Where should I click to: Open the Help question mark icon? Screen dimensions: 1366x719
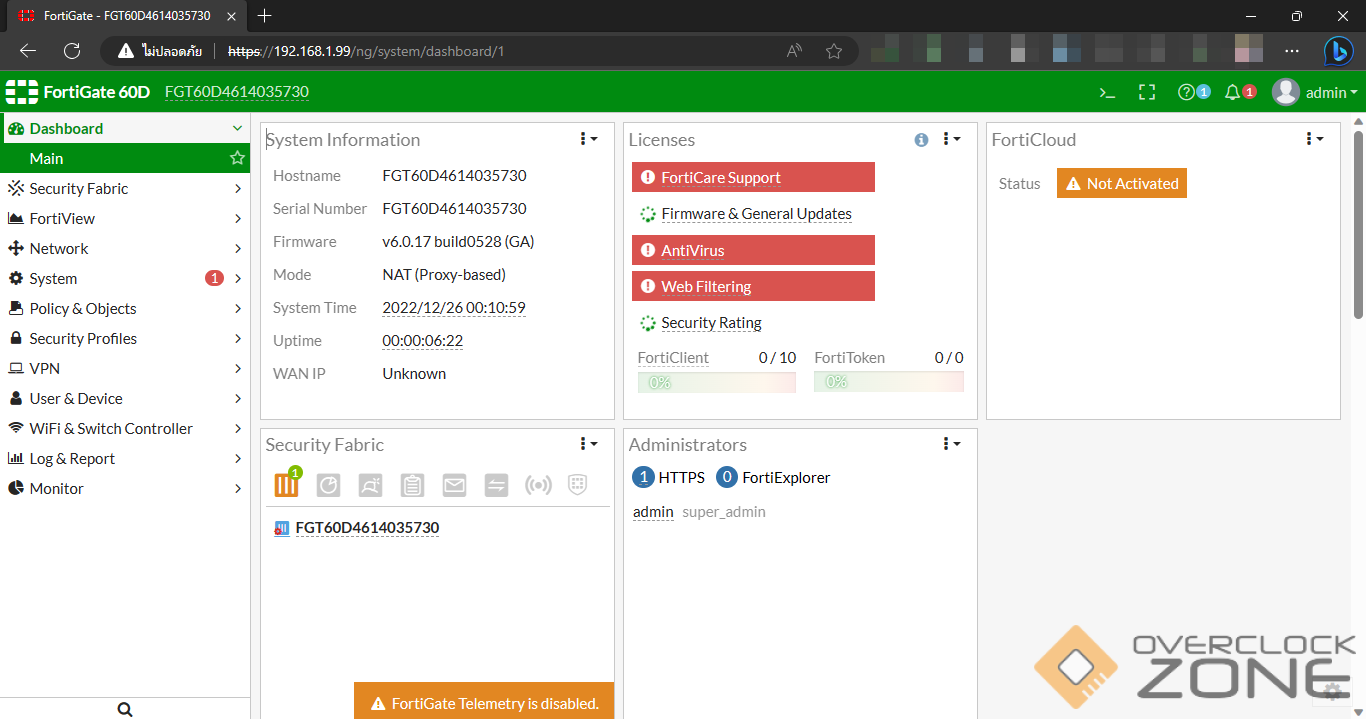1186,92
